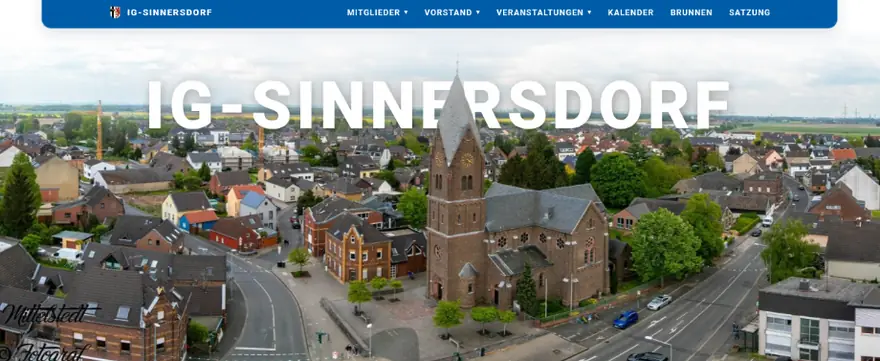Expand the Vorstand dropdown arrow
880x361 pixels.
coord(478,12)
